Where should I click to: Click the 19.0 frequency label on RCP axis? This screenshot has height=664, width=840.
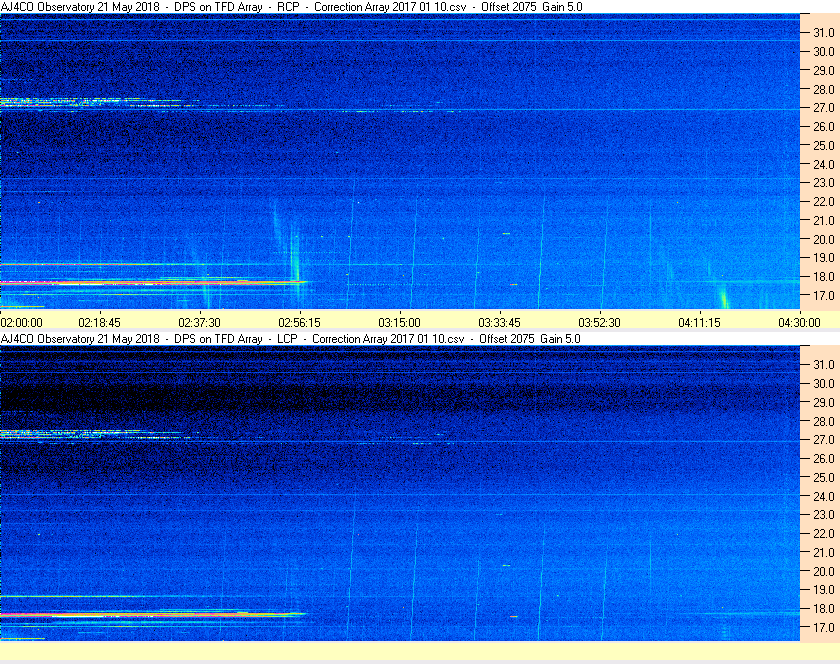pyautogui.click(x=824, y=258)
